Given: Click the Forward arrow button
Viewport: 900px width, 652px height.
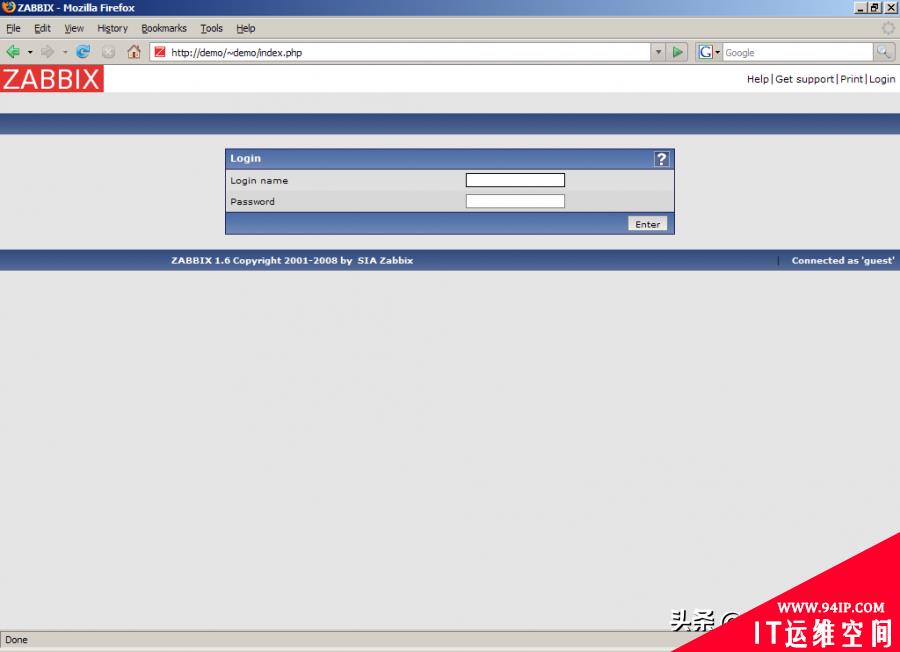Looking at the screenshot, I should click(x=47, y=52).
